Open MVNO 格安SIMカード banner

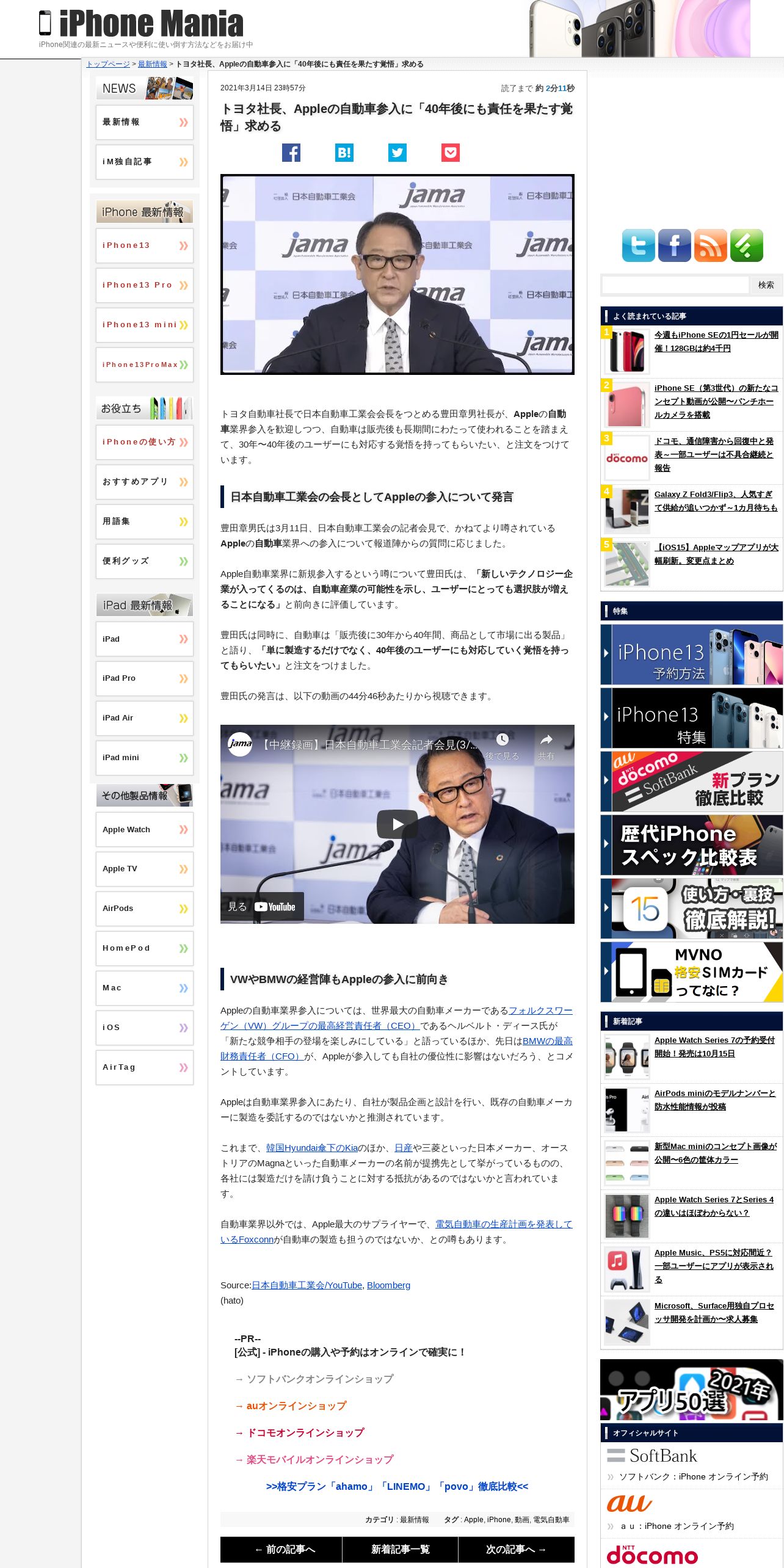coord(692,972)
